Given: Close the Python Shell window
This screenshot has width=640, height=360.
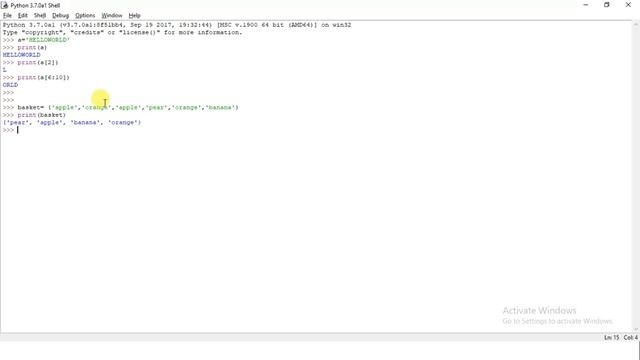Looking at the screenshot, I should 628,5.
